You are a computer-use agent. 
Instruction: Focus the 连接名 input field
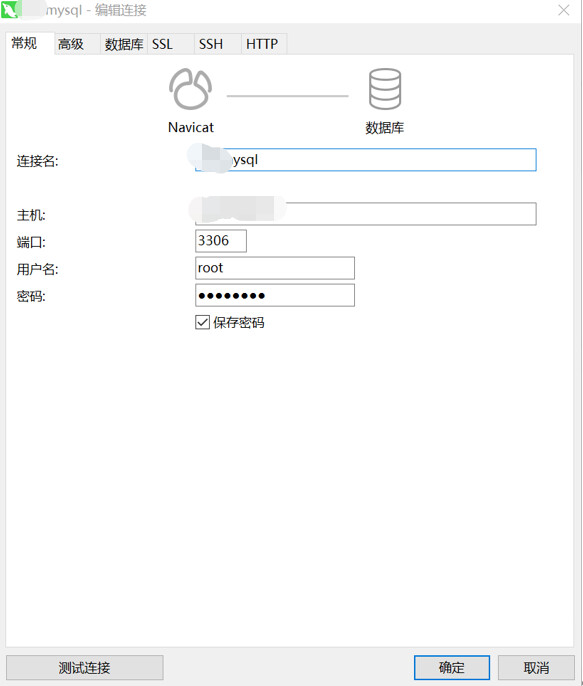pyautogui.click(x=366, y=160)
